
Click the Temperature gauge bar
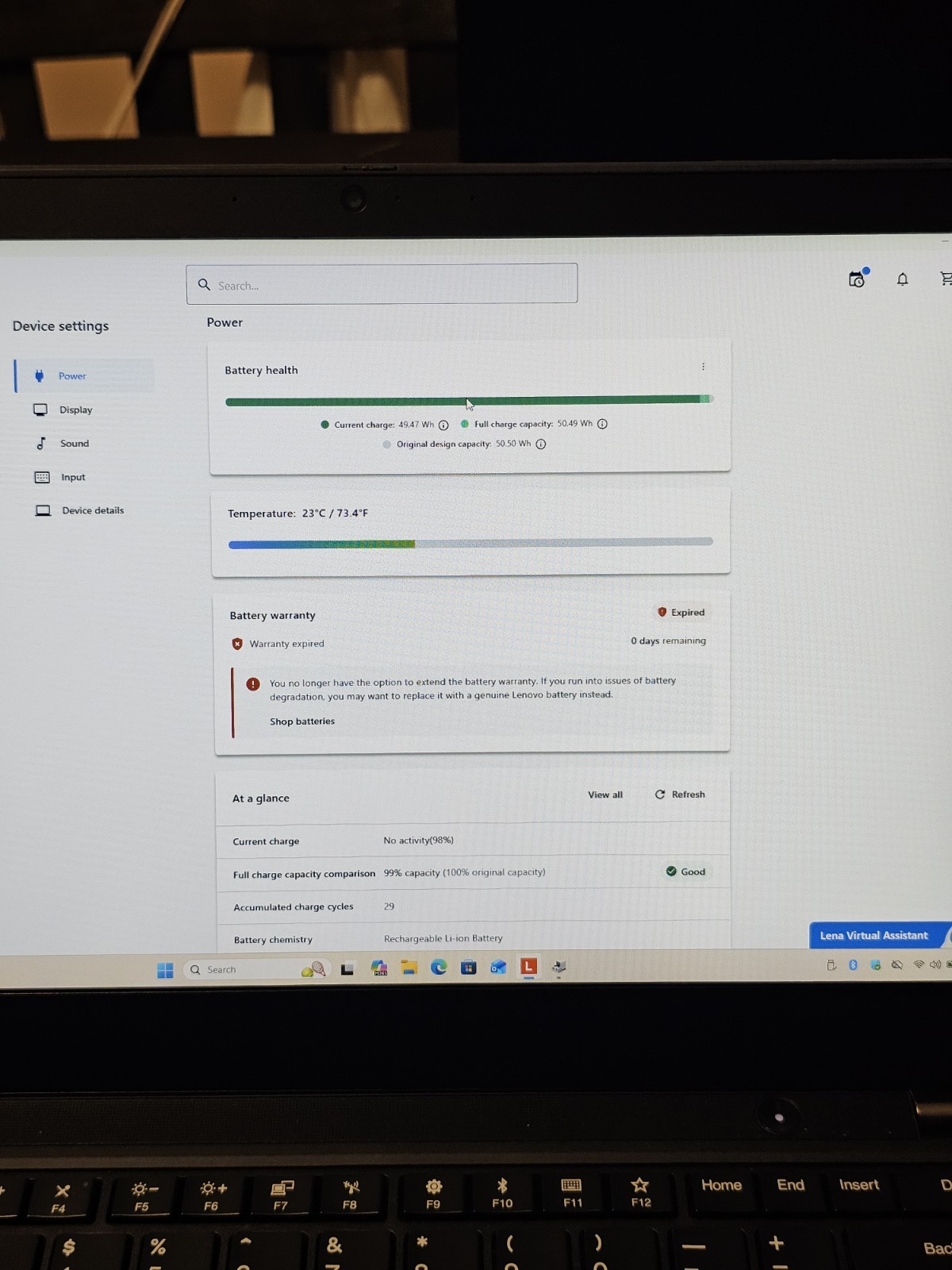click(470, 543)
